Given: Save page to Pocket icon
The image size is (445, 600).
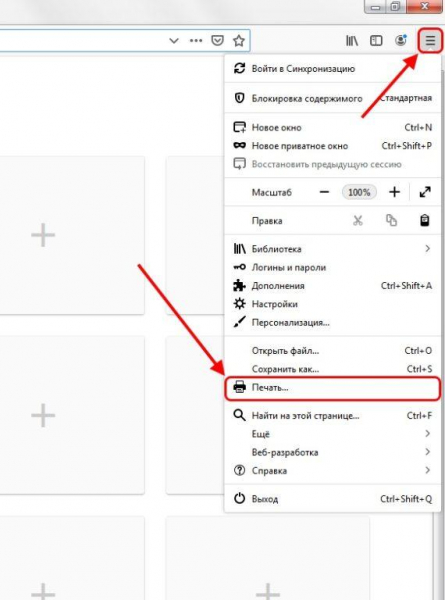Looking at the screenshot, I should point(217,40).
